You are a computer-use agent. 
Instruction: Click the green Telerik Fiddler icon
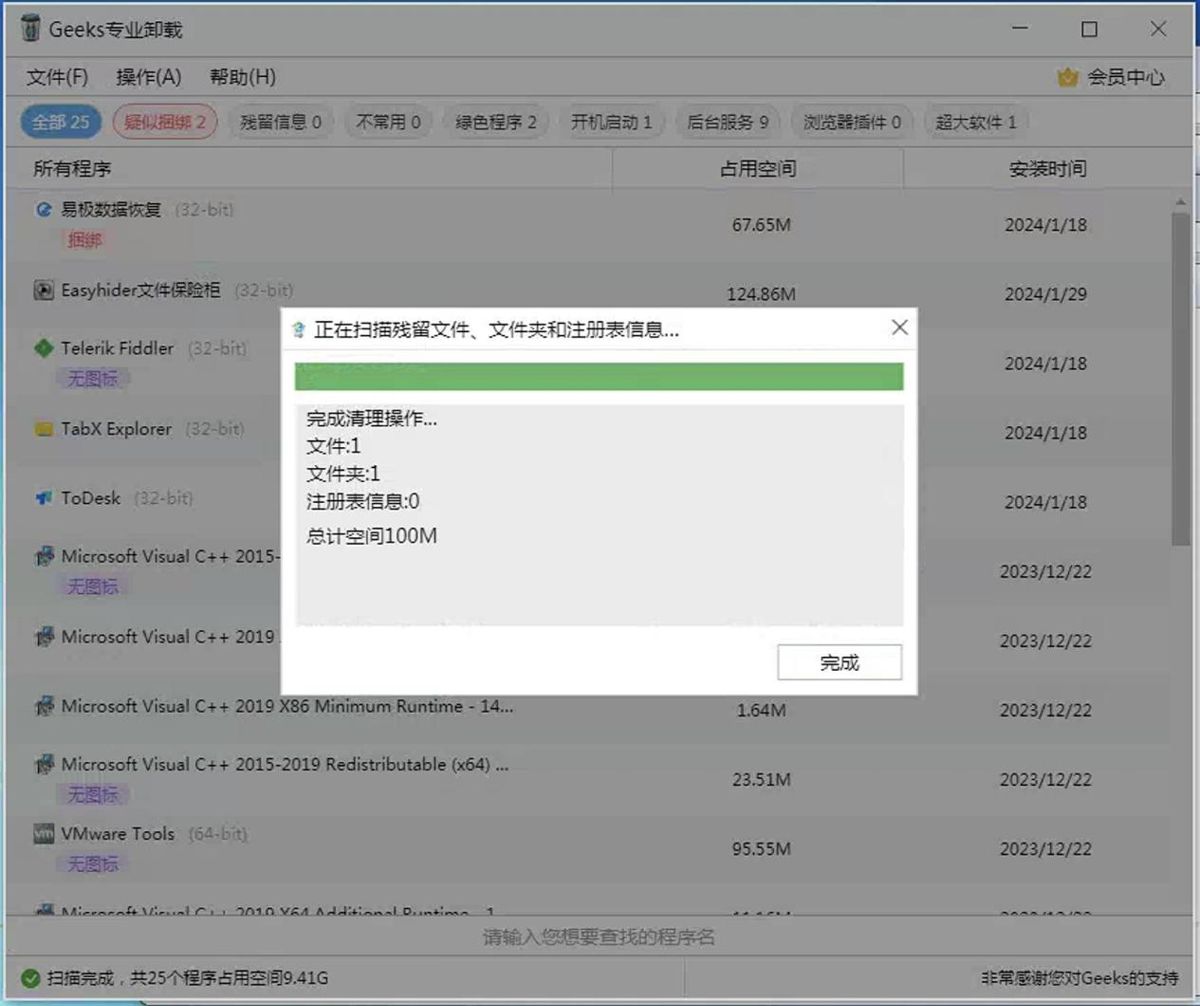pyautogui.click(x=43, y=348)
